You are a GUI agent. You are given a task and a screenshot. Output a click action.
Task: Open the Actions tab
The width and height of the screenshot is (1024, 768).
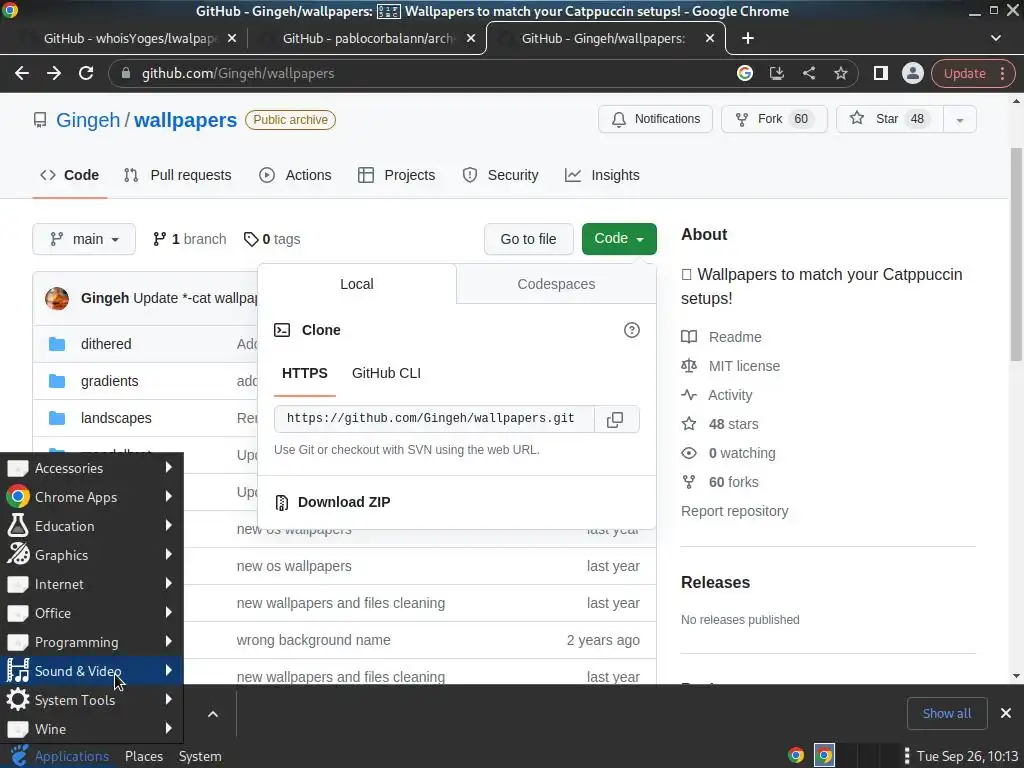point(295,175)
